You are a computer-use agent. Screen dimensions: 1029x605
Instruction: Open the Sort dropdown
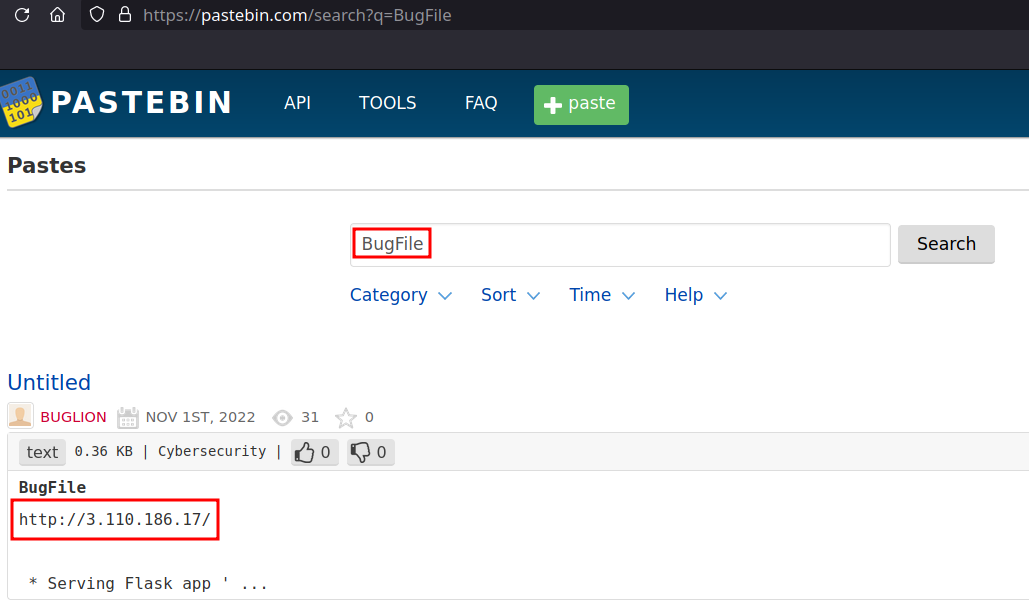(x=510, y=295)
